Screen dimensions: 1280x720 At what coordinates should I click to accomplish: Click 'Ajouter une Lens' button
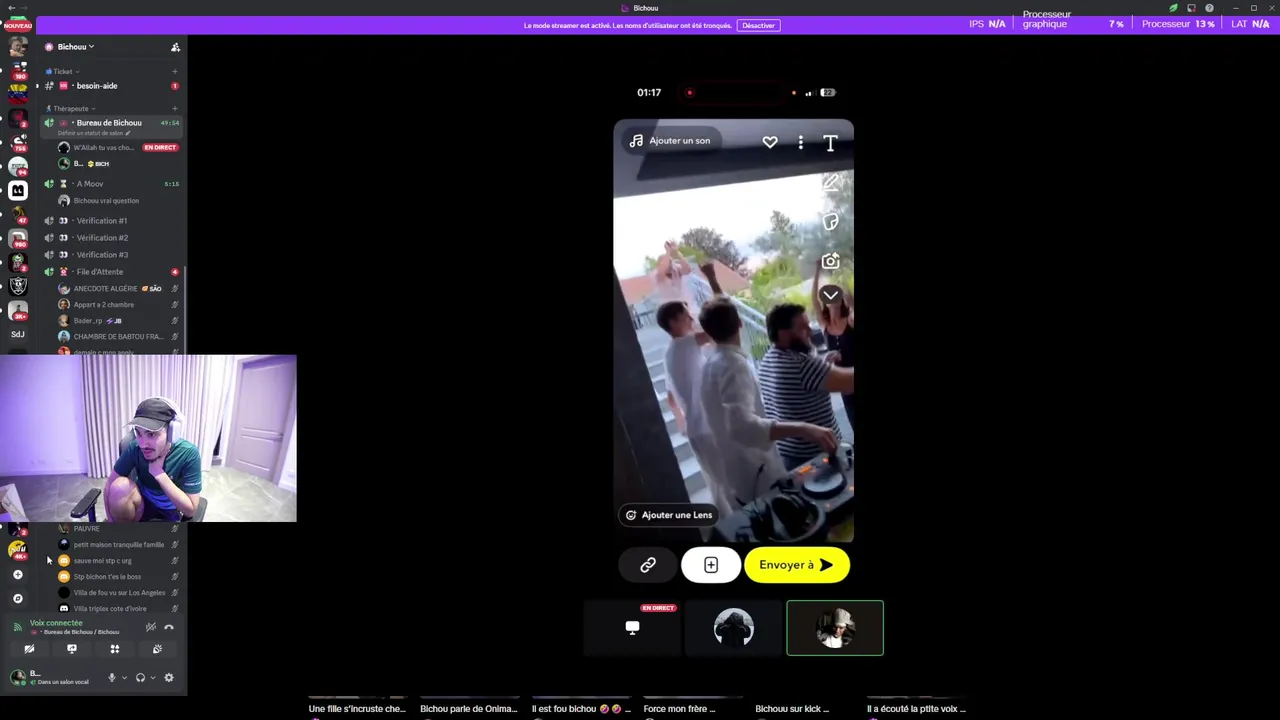click(668, 515)
